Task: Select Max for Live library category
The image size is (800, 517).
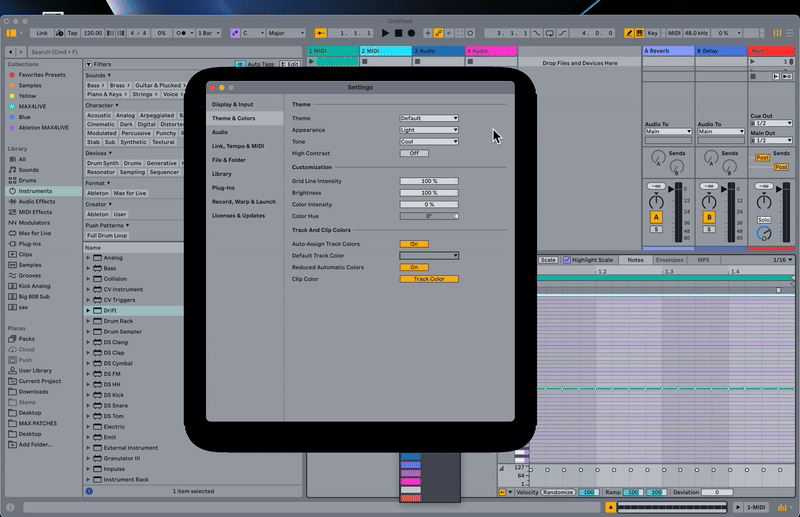Action: (x=34, y=232)
